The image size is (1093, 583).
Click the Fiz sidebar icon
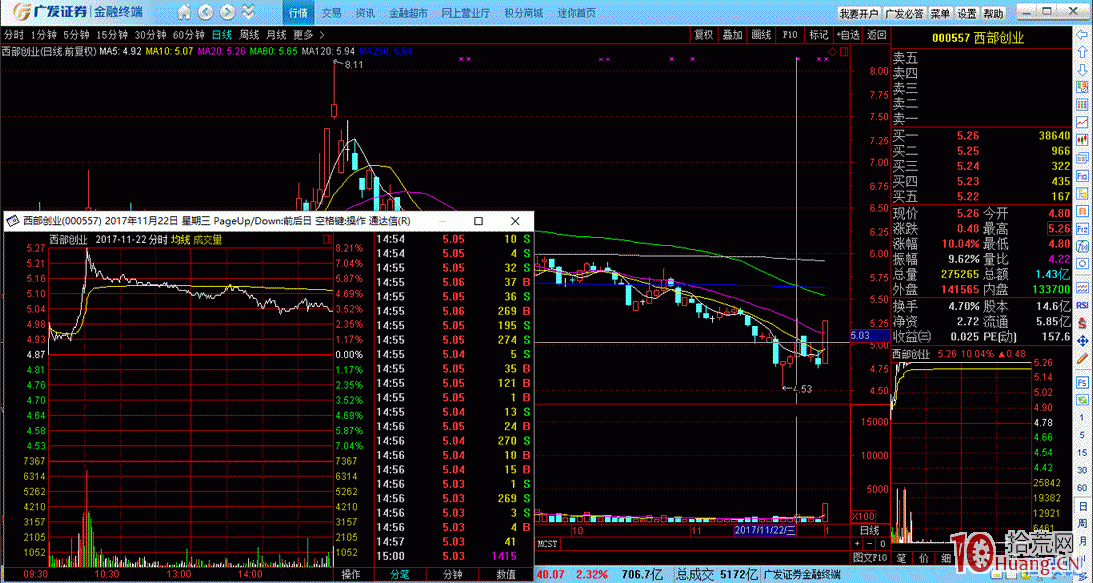(x=1082, y=227)
